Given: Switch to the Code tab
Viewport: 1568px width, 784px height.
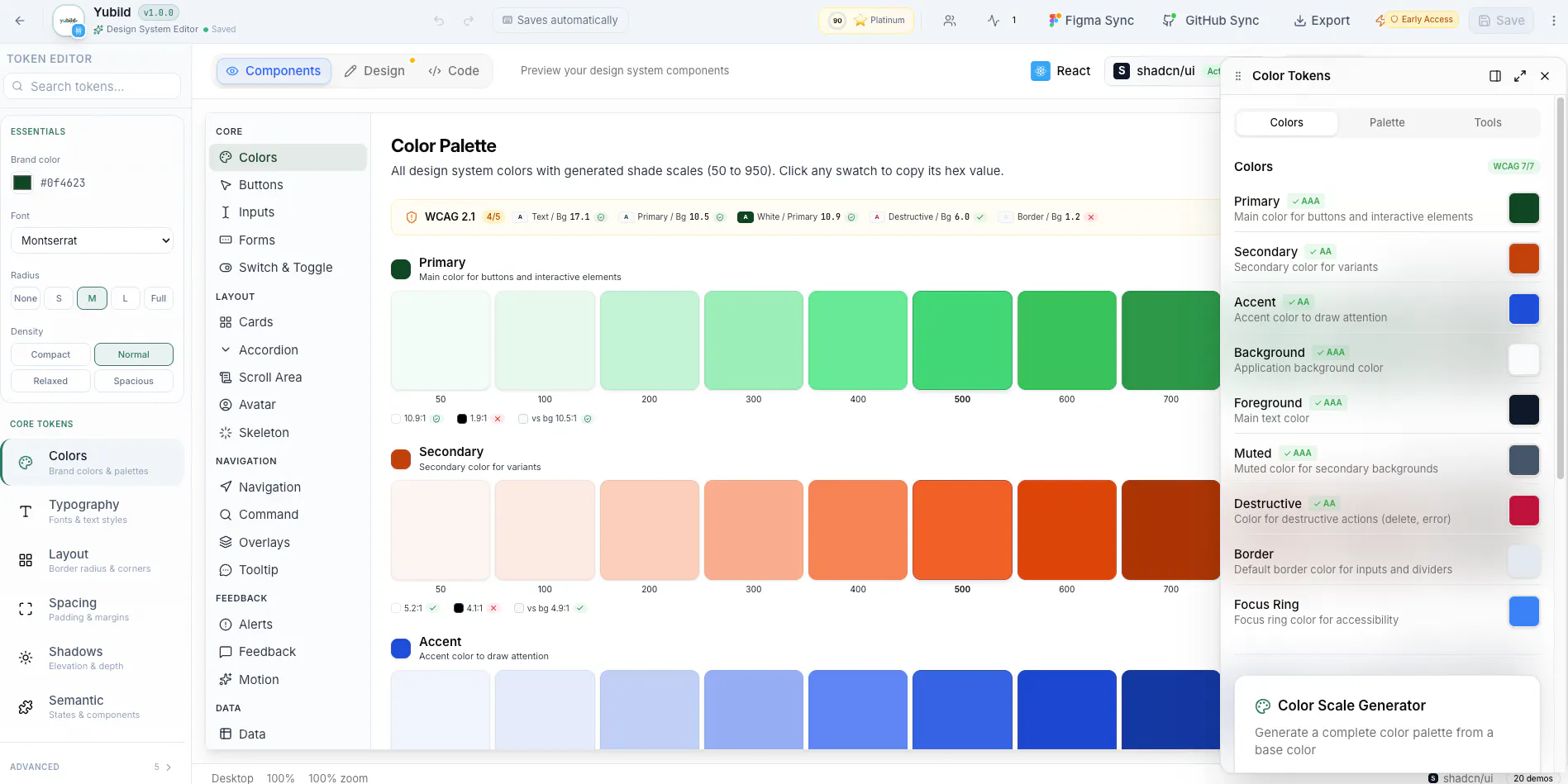Looking at the screenshot, I should (454, 71).
